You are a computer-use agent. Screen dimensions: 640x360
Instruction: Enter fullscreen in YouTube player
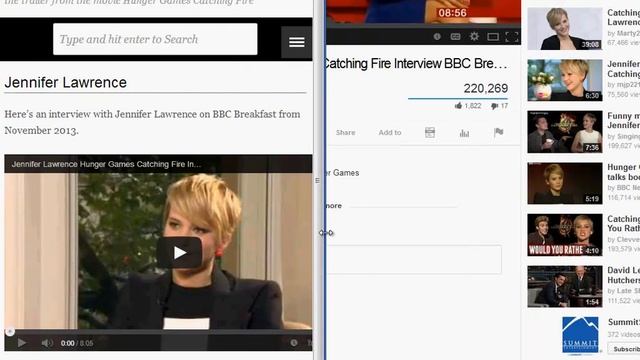coord(512,37)
